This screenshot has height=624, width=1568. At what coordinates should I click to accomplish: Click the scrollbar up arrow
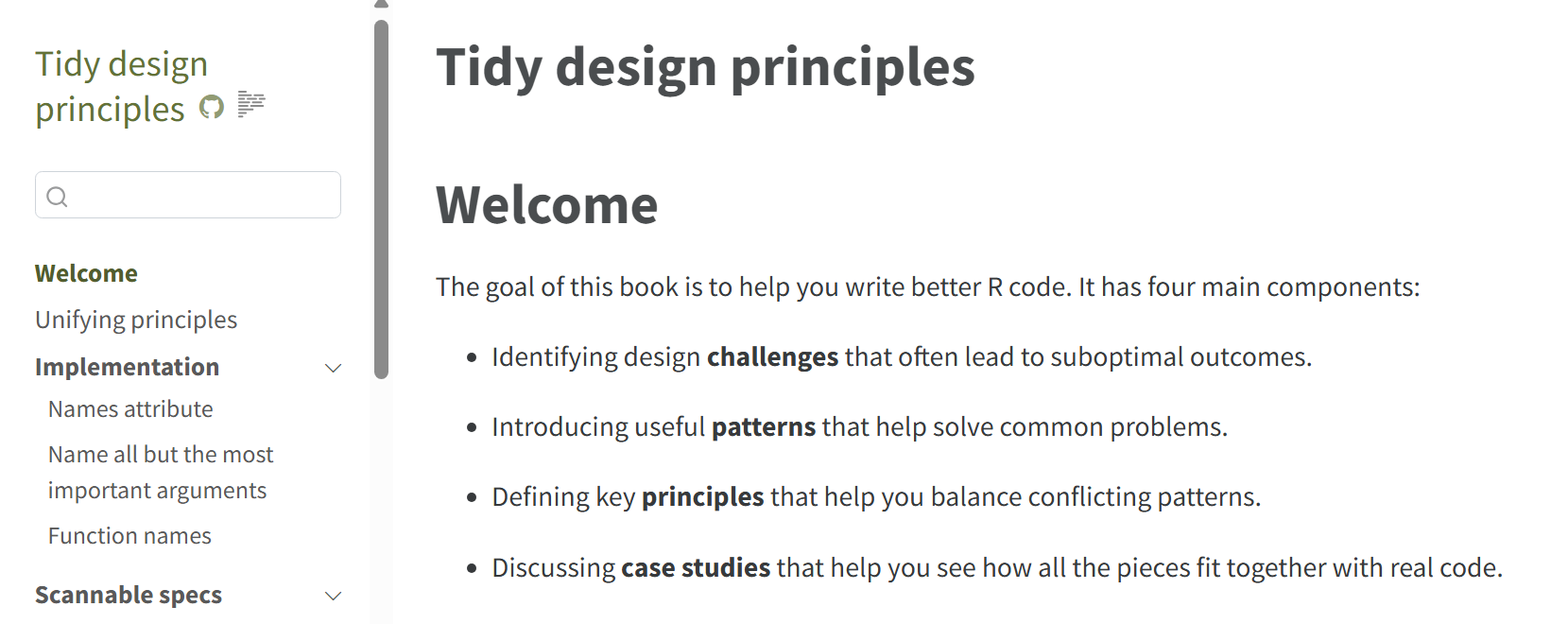(381, 5)
